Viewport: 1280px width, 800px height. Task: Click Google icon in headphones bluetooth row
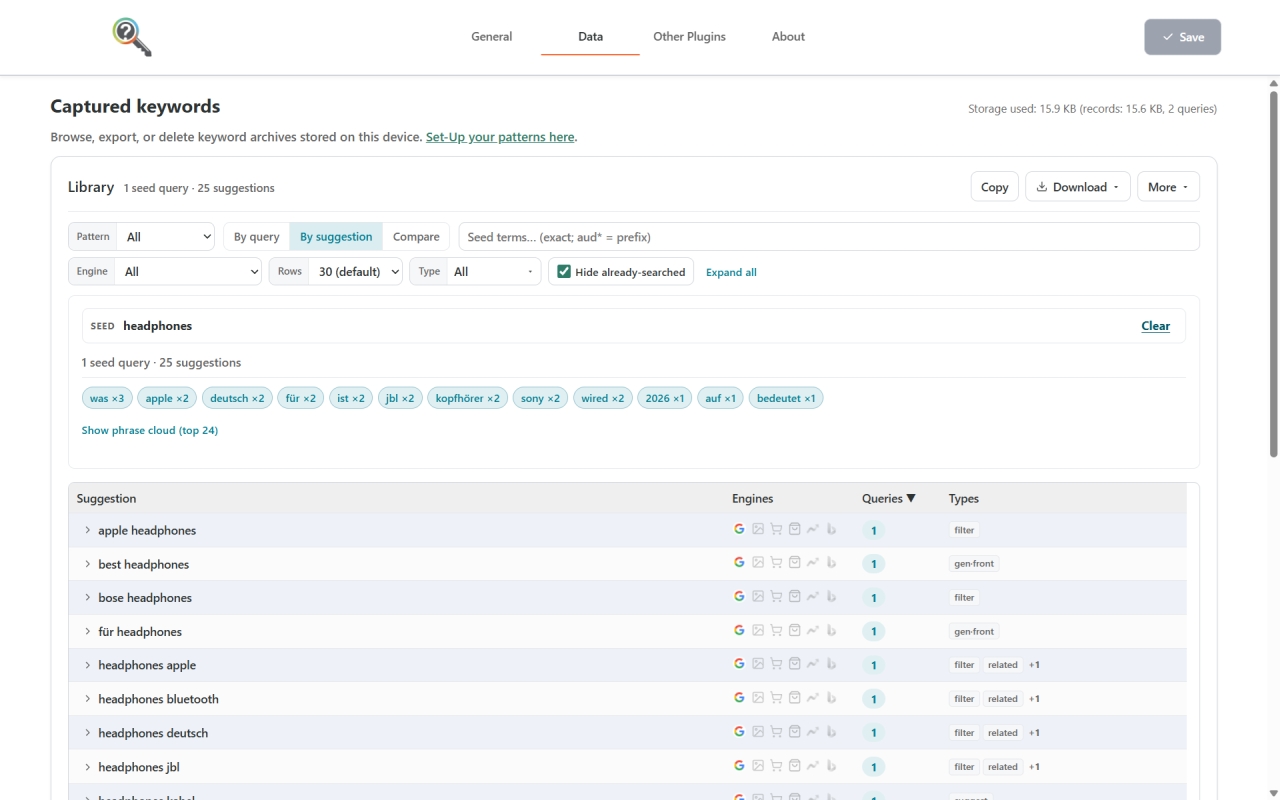(x=740, y=698)
